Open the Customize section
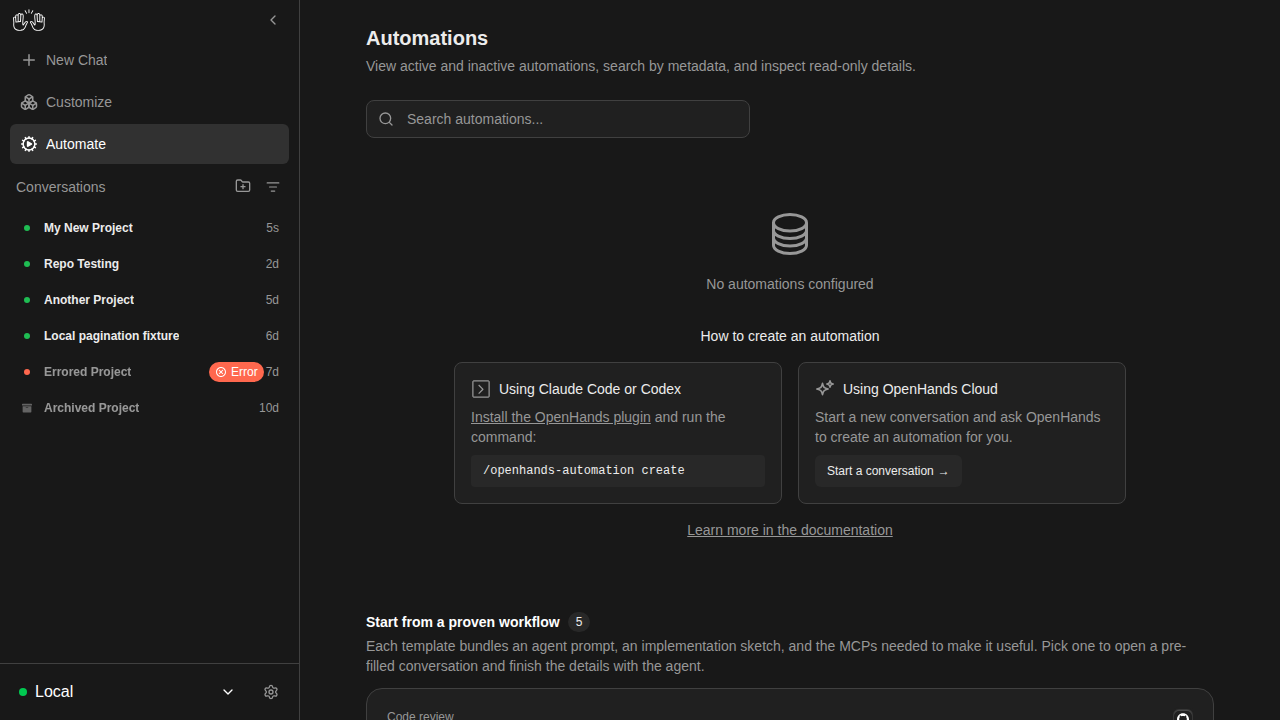 tap(149, 102)
